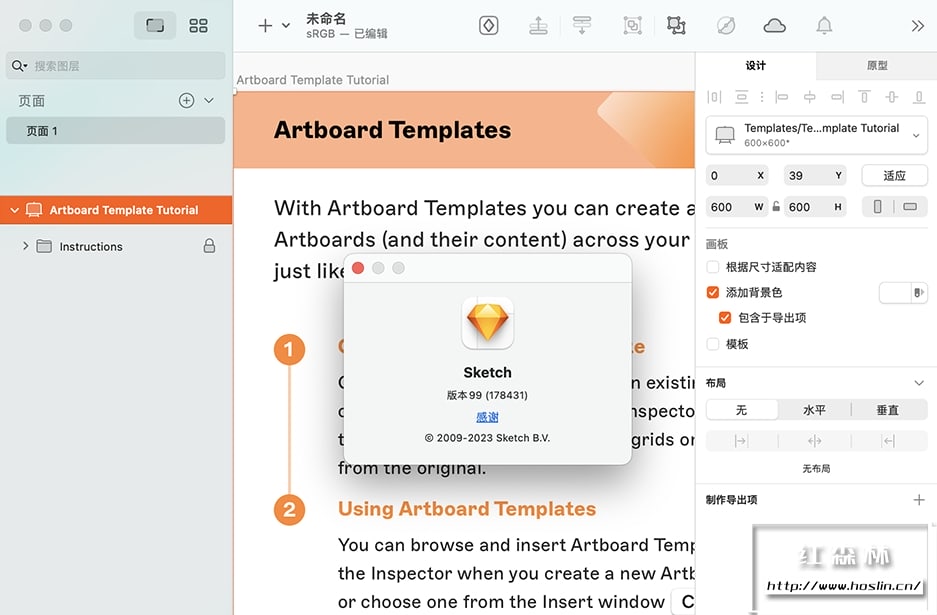Screen dimensions: 937x615
Task: Add export with 制作导出项 plus
Action: coord(919,500)
